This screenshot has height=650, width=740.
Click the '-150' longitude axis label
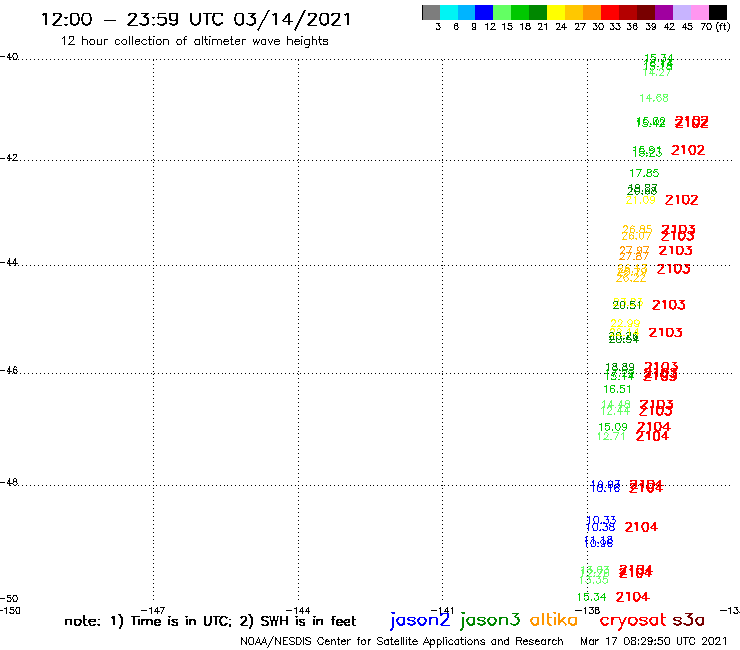coord(10,610)
